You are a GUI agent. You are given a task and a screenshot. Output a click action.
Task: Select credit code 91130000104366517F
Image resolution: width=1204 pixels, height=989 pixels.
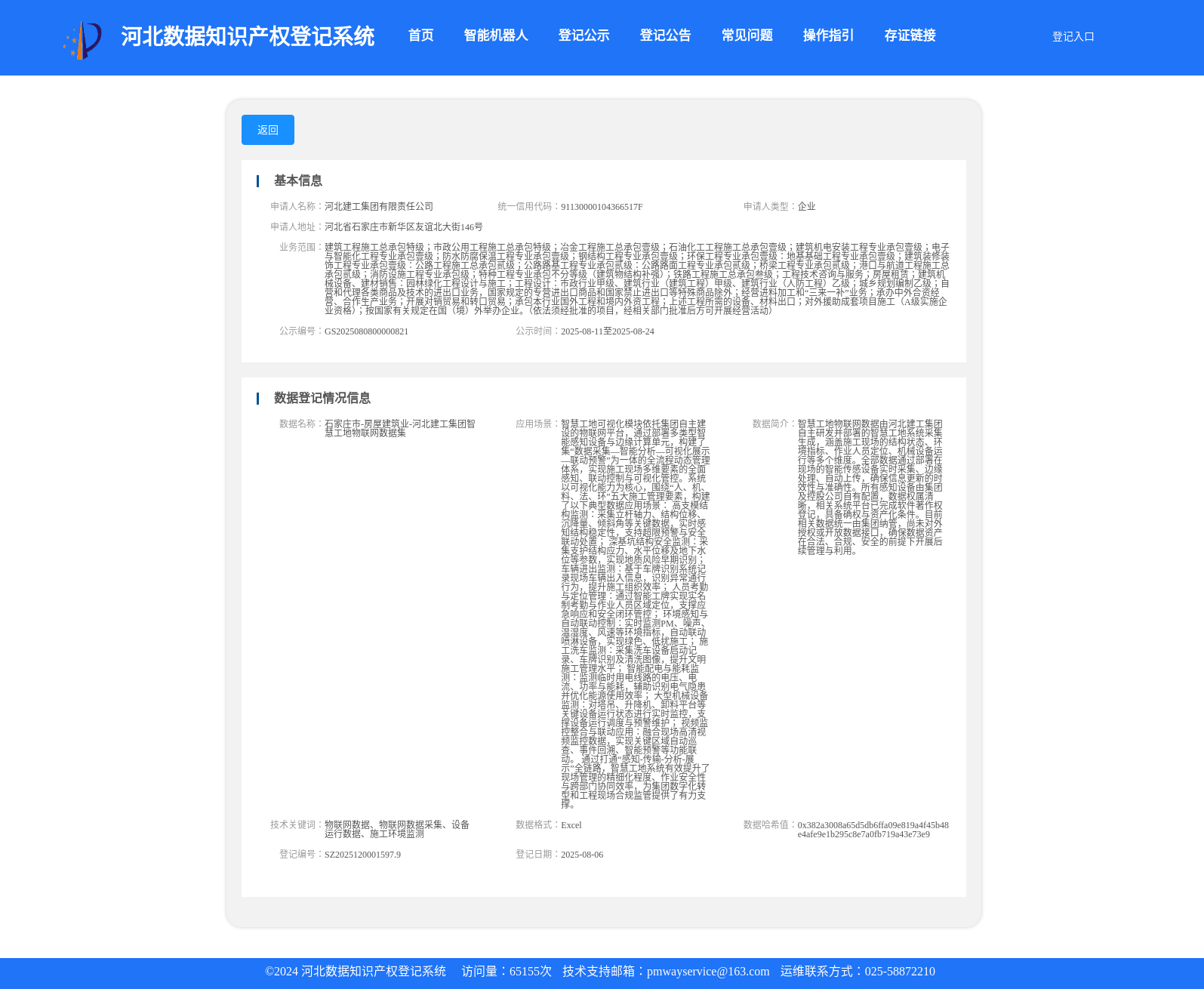pos(602,206)
